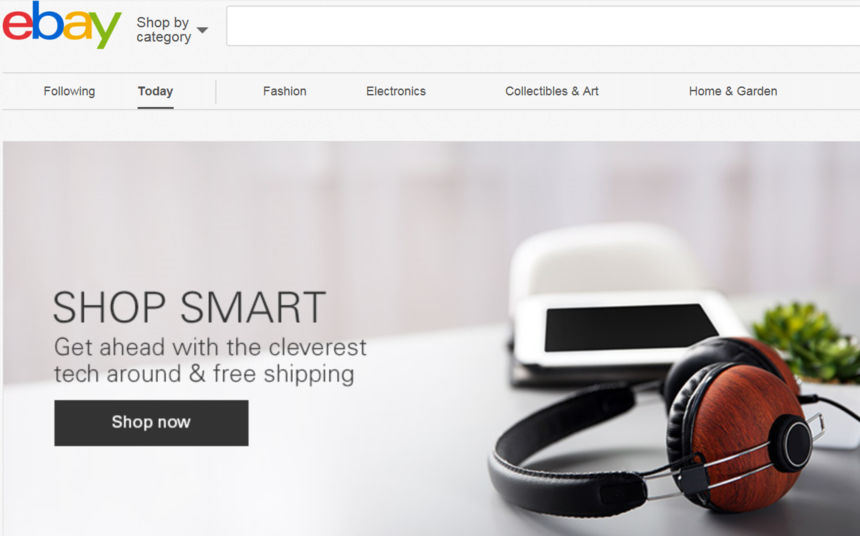Click the cleverest tech free shipping text

(210, 360)
